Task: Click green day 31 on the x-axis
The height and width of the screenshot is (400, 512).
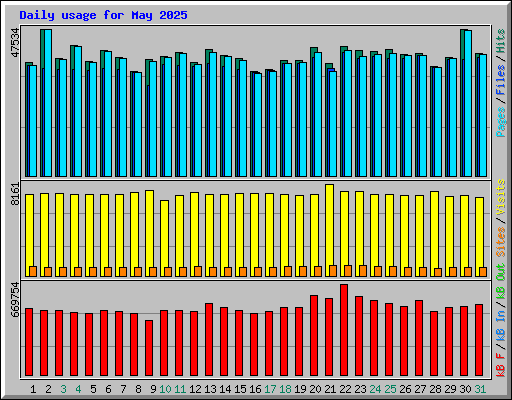Action: (x=480, y=389)
